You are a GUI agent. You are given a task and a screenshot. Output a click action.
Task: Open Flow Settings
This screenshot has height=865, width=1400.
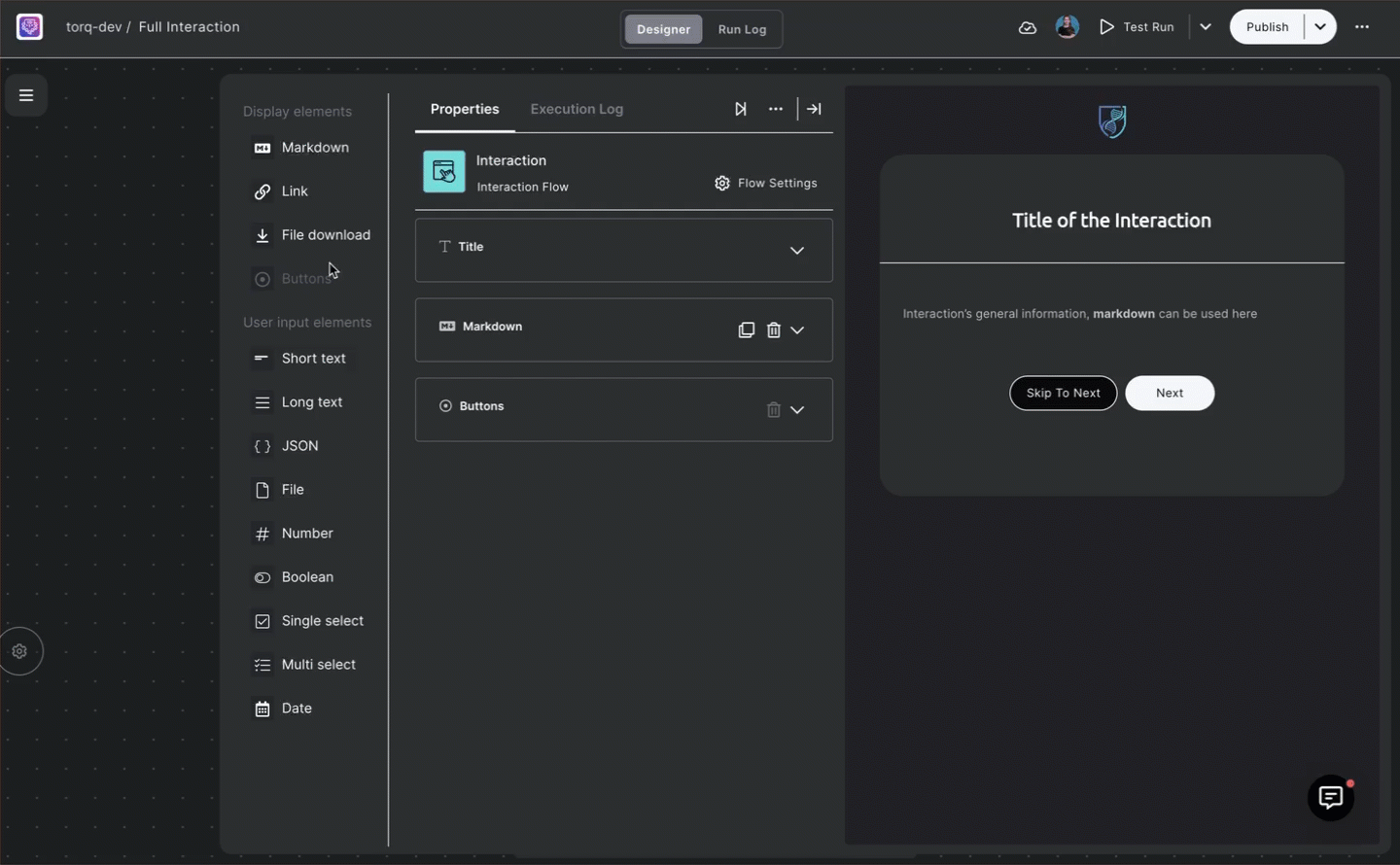pos(766,183)
